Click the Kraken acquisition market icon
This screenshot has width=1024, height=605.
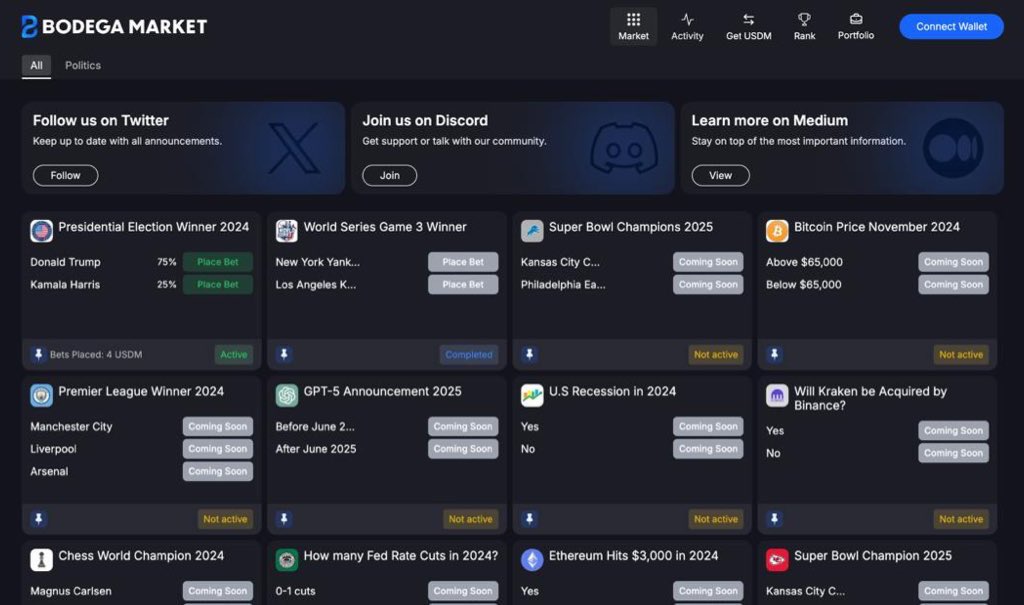776,395
